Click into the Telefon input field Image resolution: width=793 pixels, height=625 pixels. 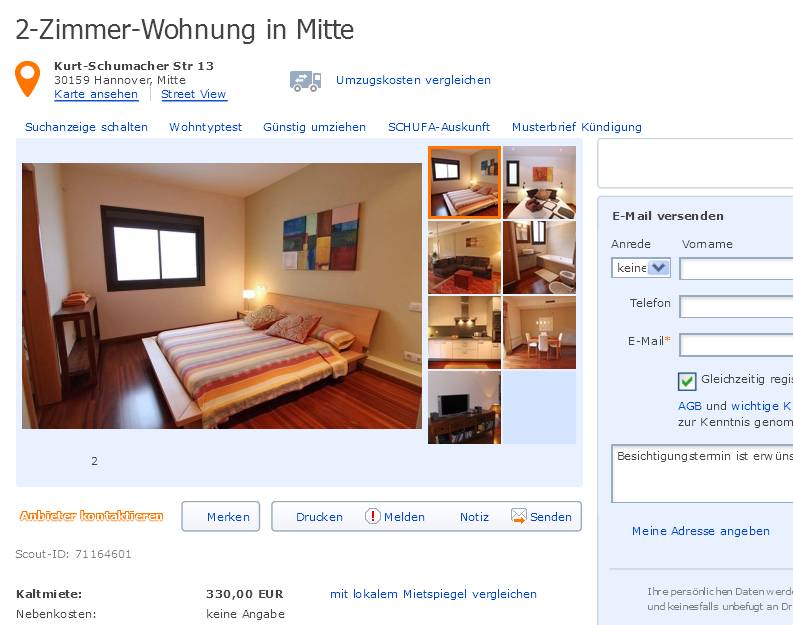click(736, 307)
